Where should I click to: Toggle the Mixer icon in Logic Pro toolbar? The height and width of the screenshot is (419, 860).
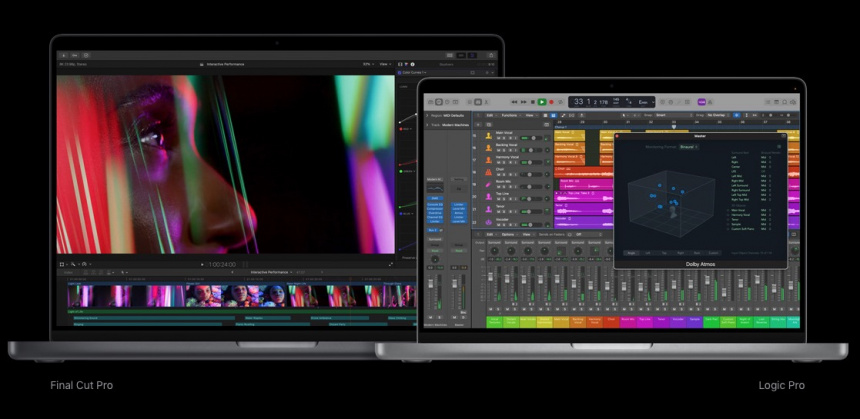[478, 102]
